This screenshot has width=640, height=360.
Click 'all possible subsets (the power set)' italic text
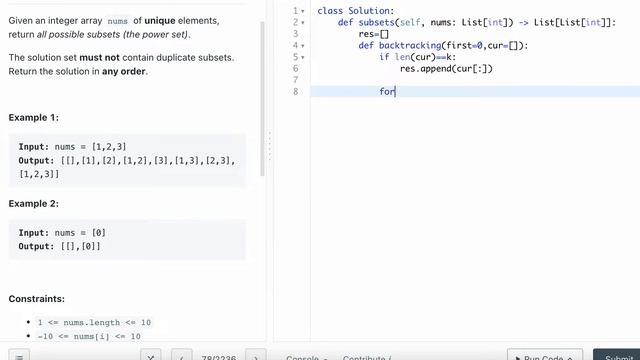pos(112,35)
